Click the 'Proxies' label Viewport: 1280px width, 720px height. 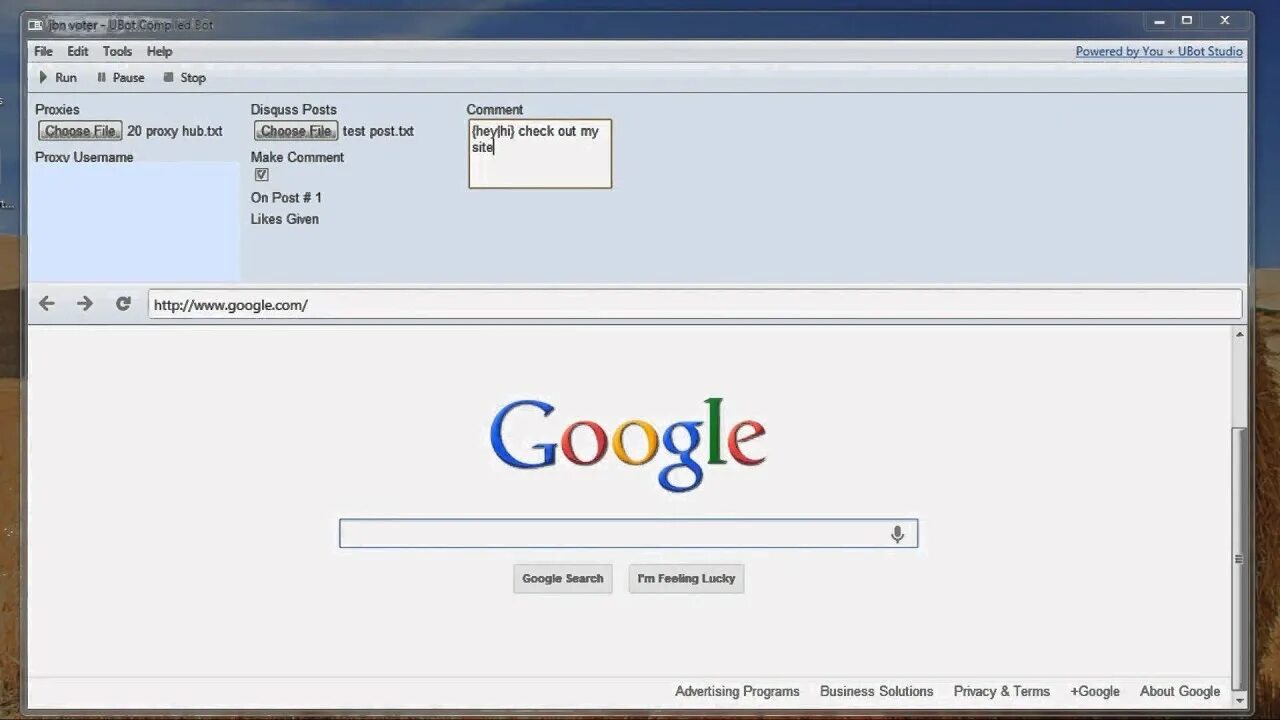(x=57, y=109)
